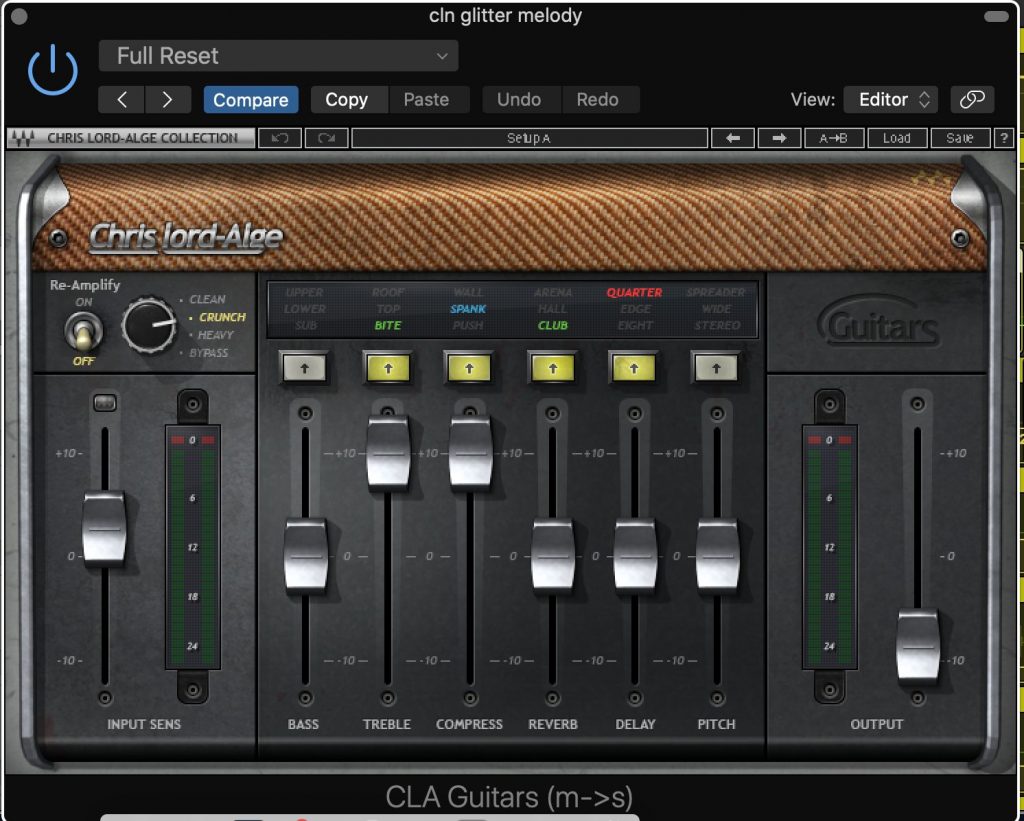Click the Chris Lord-Alge Collection logo bar

click(131, 138)
